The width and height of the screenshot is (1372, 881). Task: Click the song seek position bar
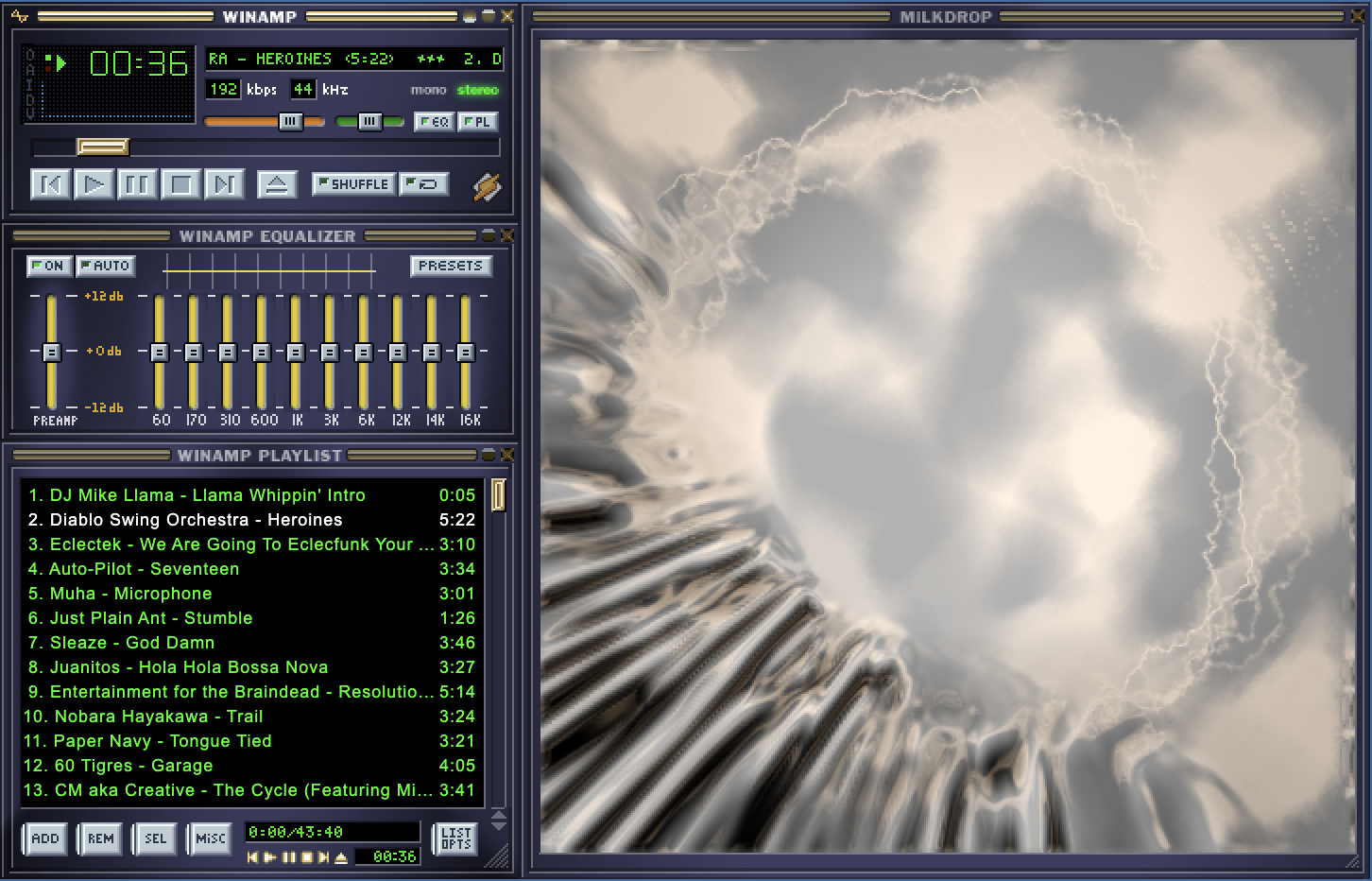(266, 147)
